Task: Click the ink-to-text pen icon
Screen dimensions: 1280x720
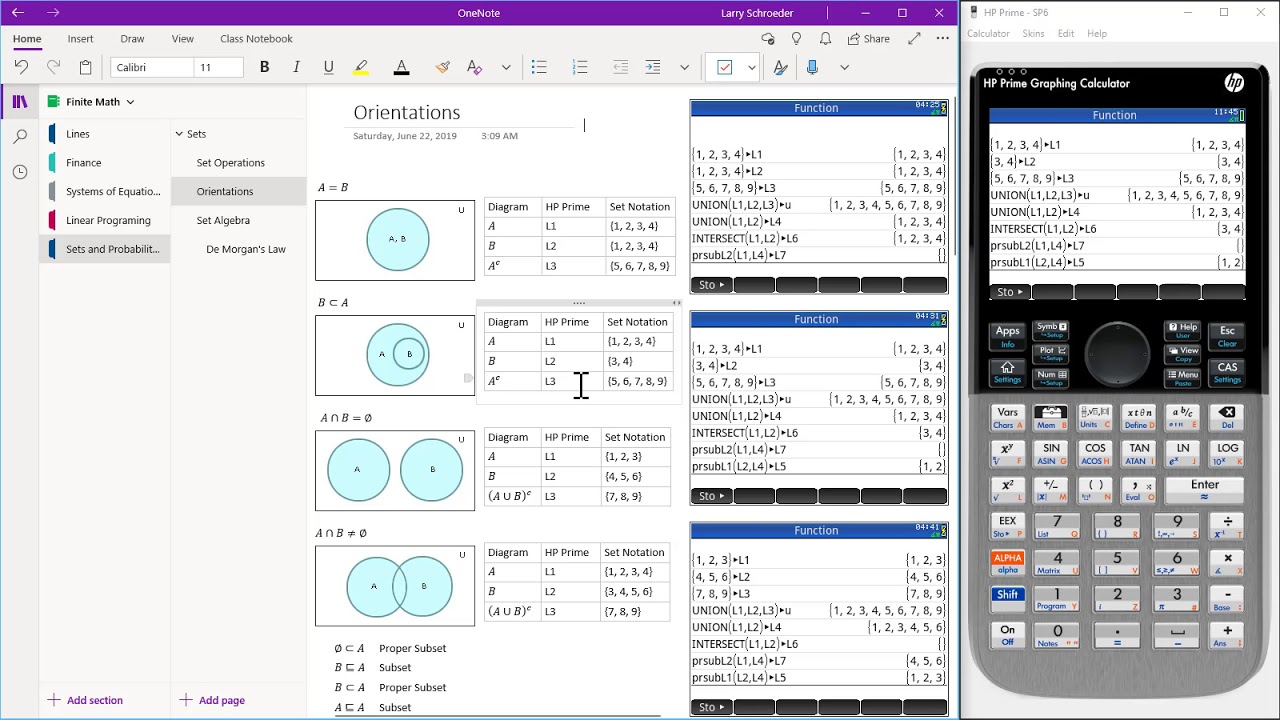Action: pyautogui.click(x=780, y=67)
